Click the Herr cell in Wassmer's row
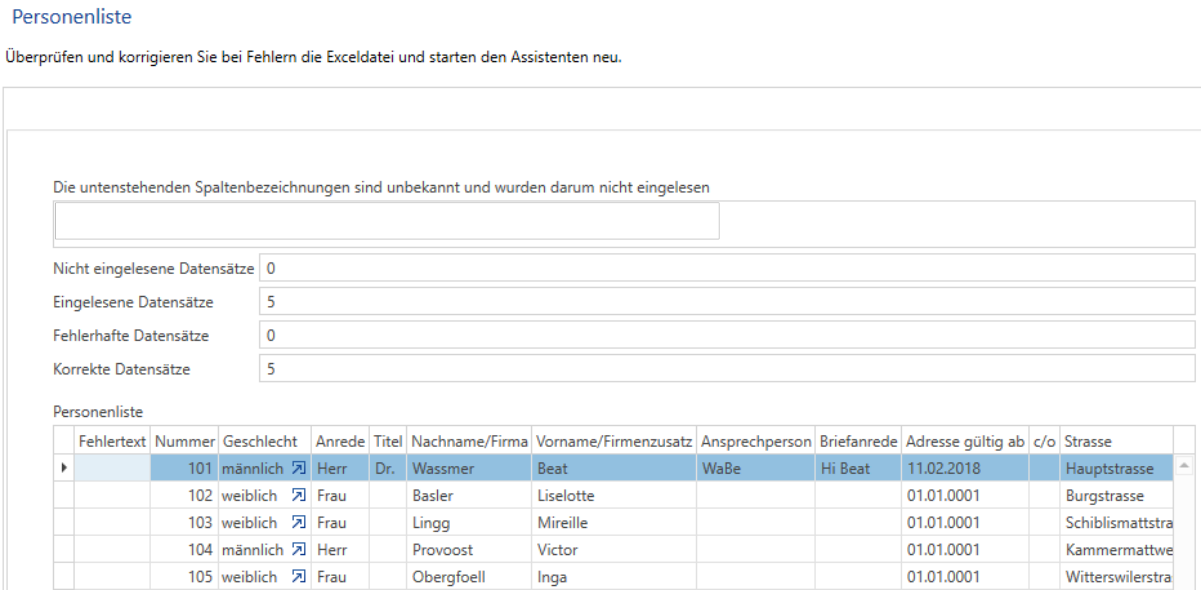Screen dimensions: 1201x590 point(341,468)
